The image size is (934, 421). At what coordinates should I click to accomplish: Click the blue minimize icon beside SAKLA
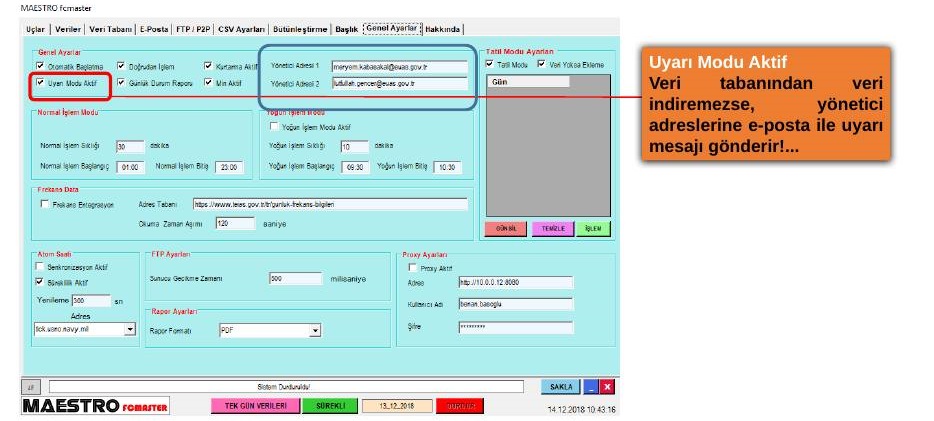click(591, 387)
